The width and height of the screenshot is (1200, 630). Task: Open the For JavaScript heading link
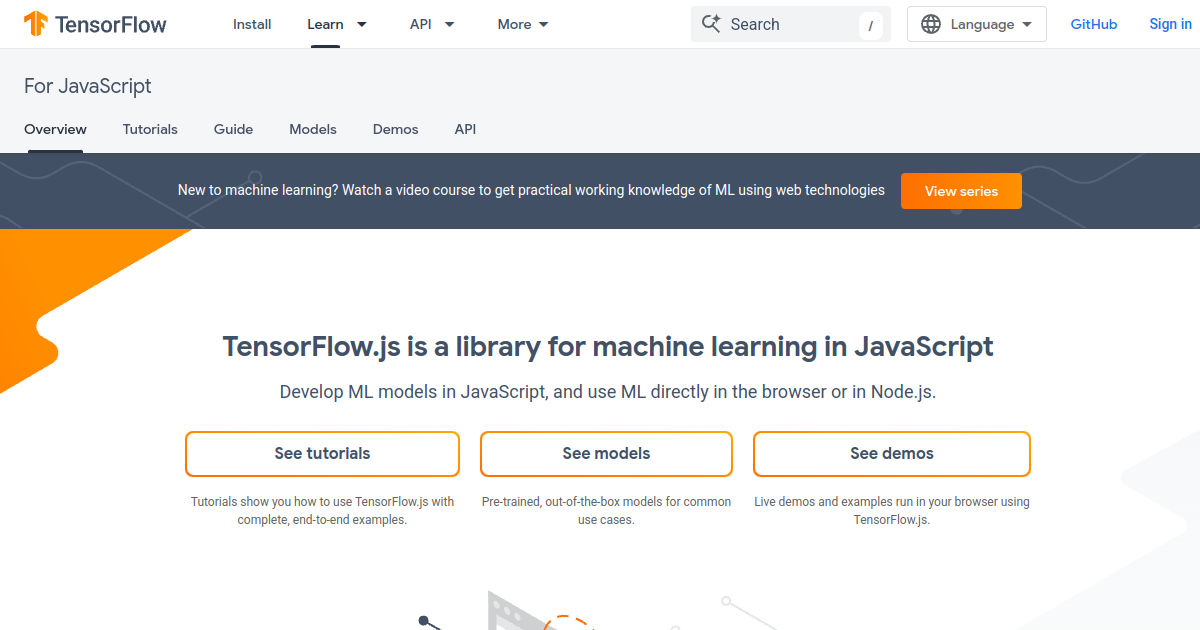click(88, 86)
